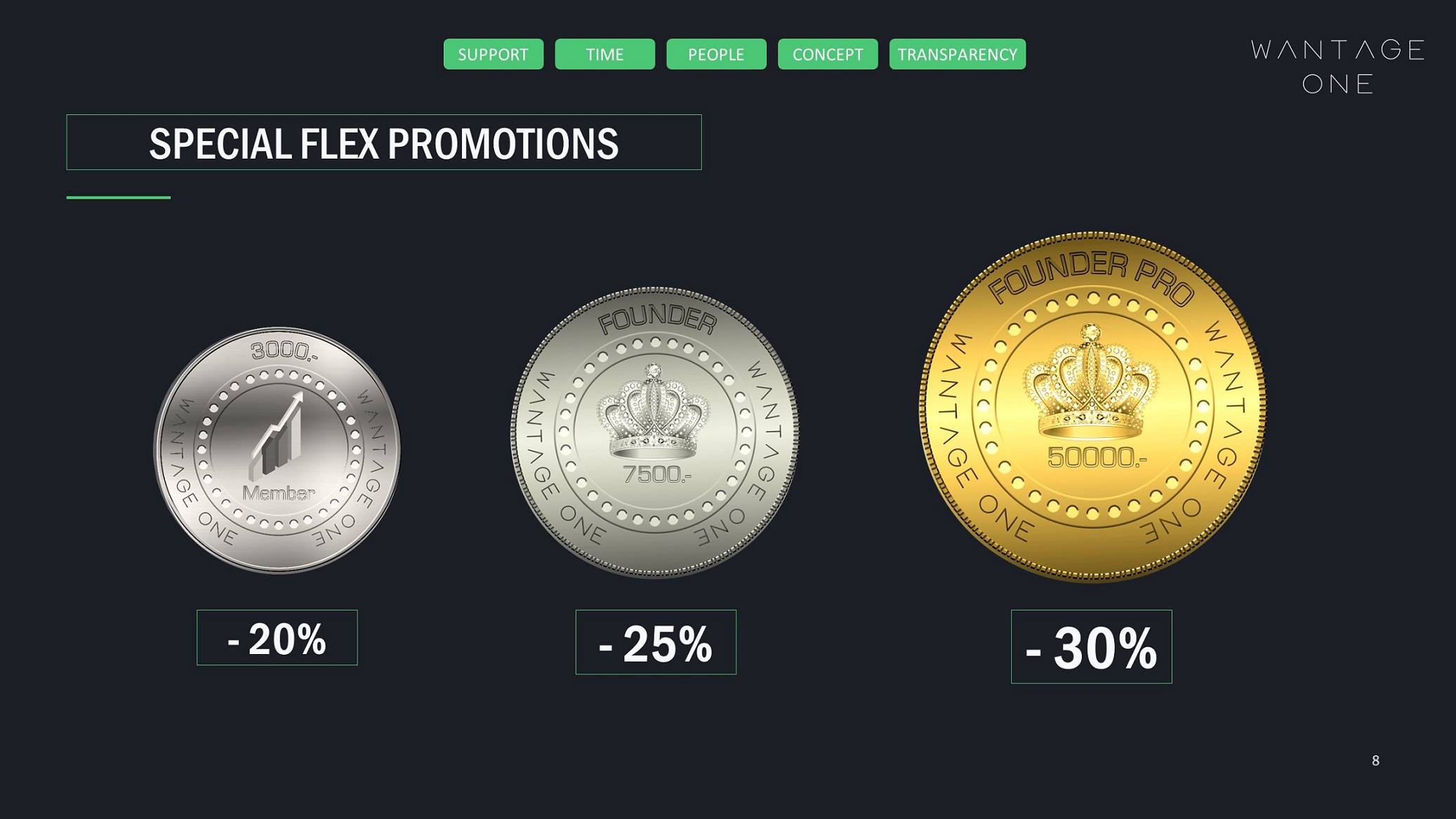
Task: Click the 50000.- value on the gold coin
Action: (1096, 458)
